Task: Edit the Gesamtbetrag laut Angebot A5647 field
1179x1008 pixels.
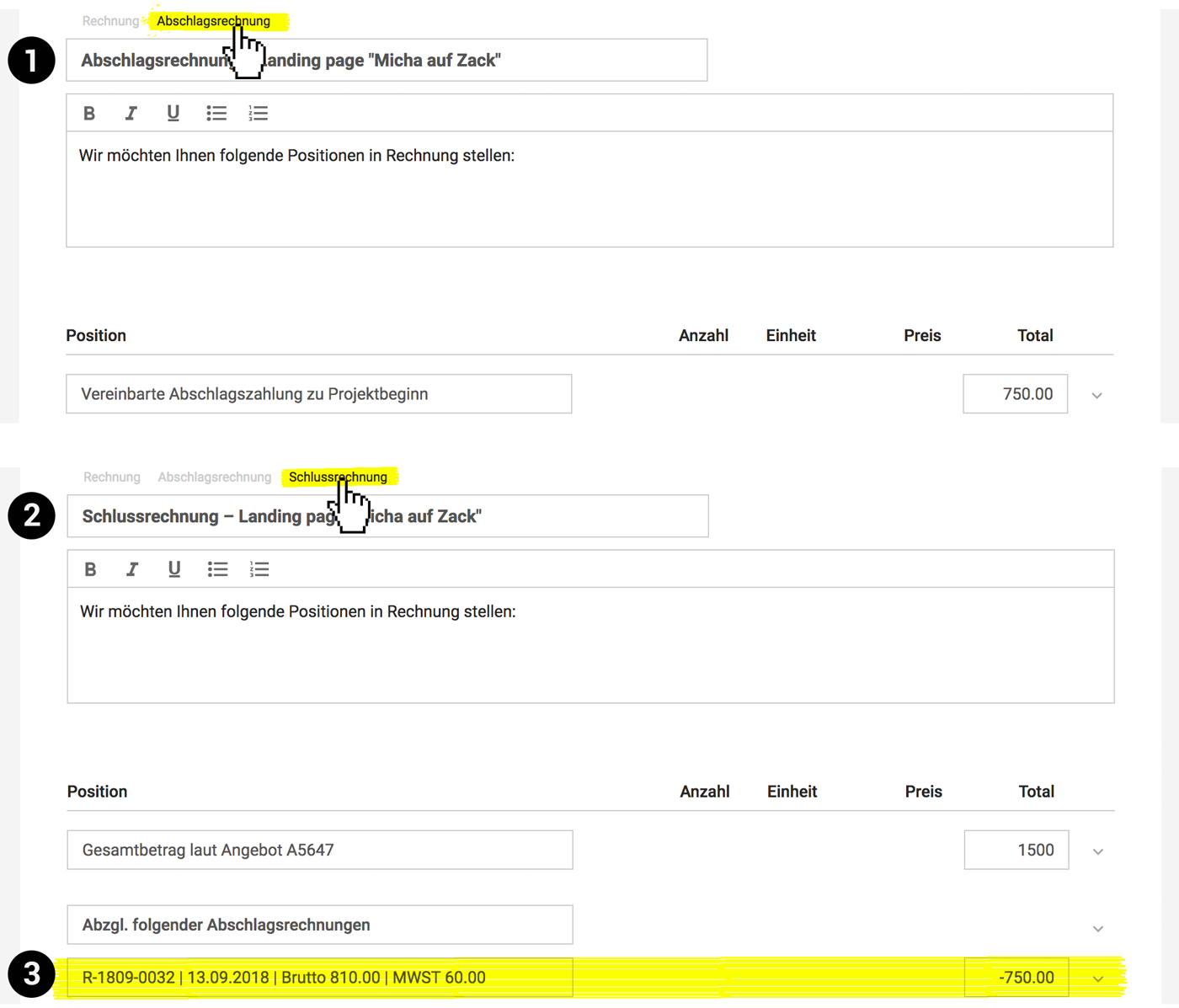Action: click(x=320, y=850)
